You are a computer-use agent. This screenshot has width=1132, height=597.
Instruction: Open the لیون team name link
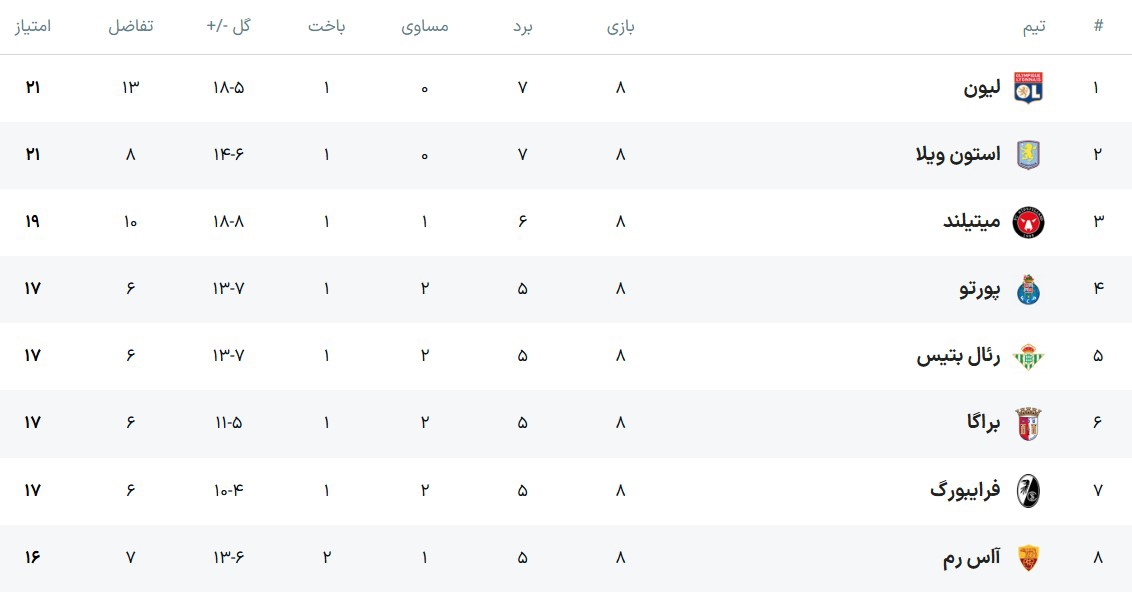[981, 88]
